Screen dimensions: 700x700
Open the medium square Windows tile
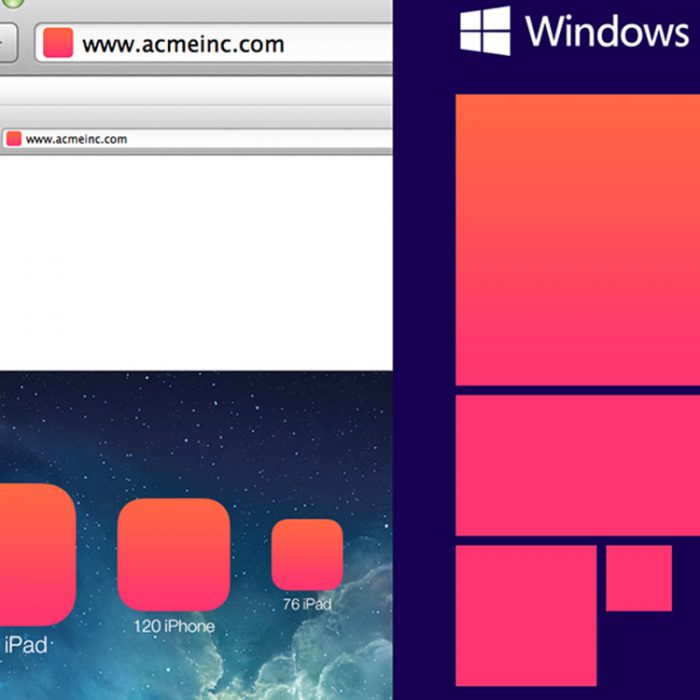click(526, 615)
